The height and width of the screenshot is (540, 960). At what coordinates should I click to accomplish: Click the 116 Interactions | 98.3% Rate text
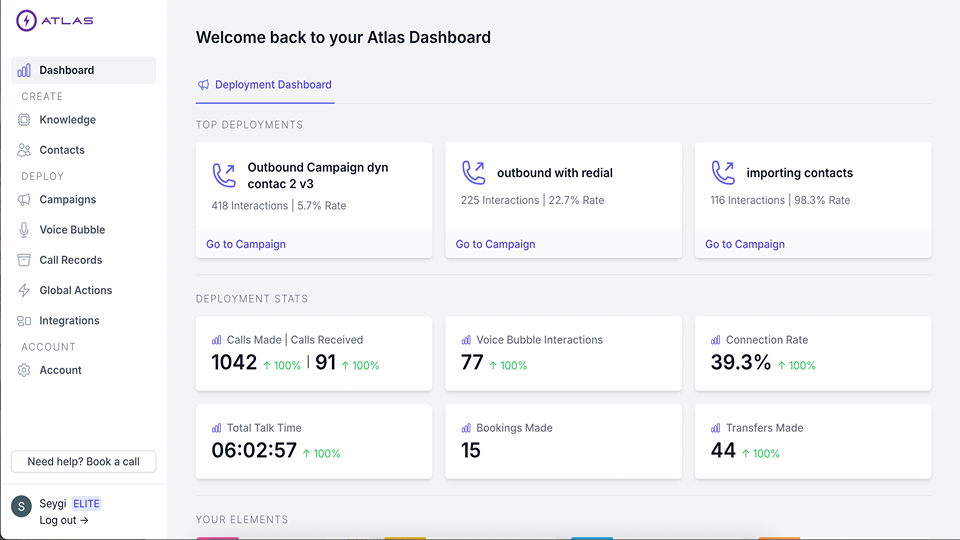pos(780,200)
